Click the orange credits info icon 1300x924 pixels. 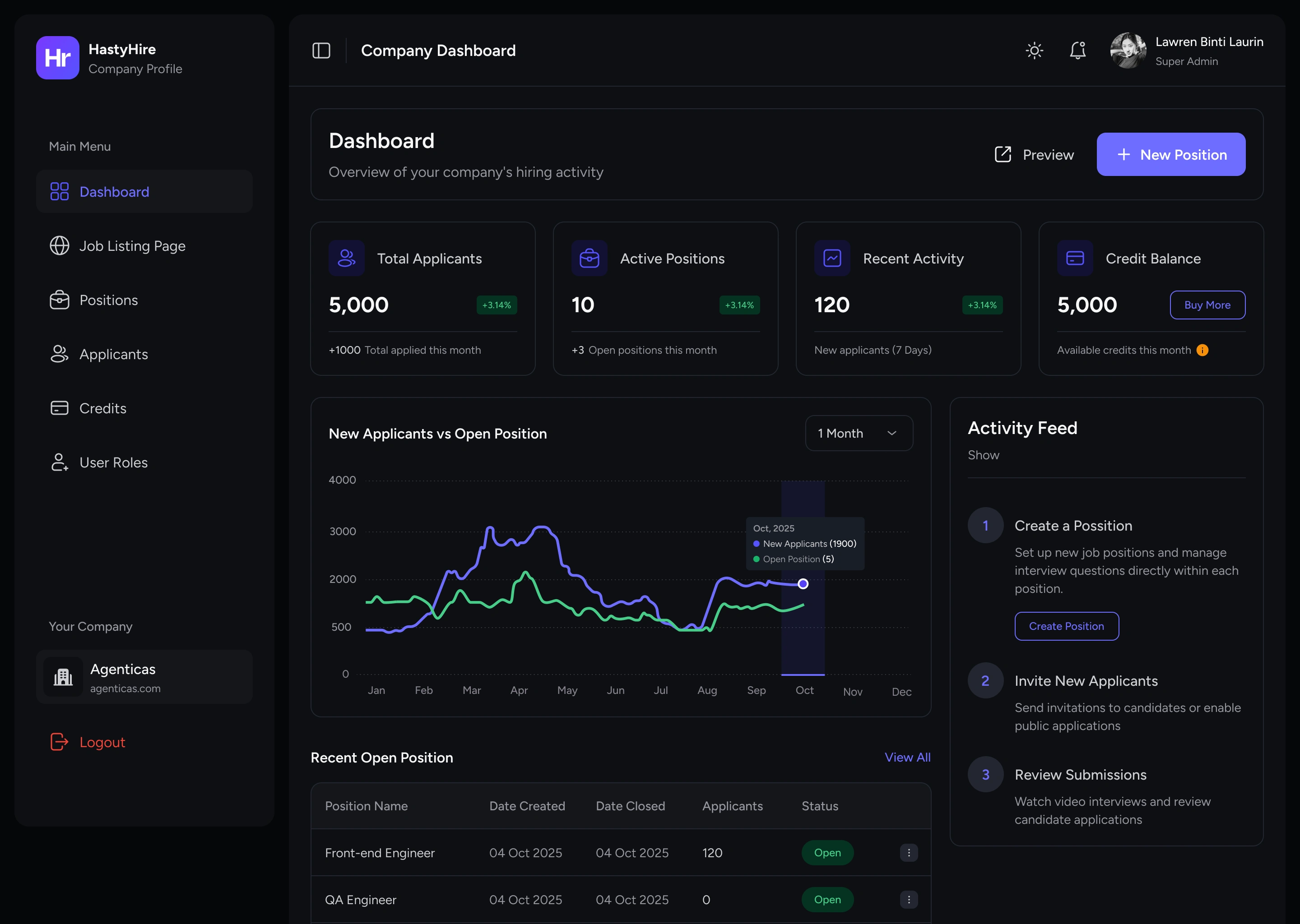pyautogui.click(x=1202, y=350)
